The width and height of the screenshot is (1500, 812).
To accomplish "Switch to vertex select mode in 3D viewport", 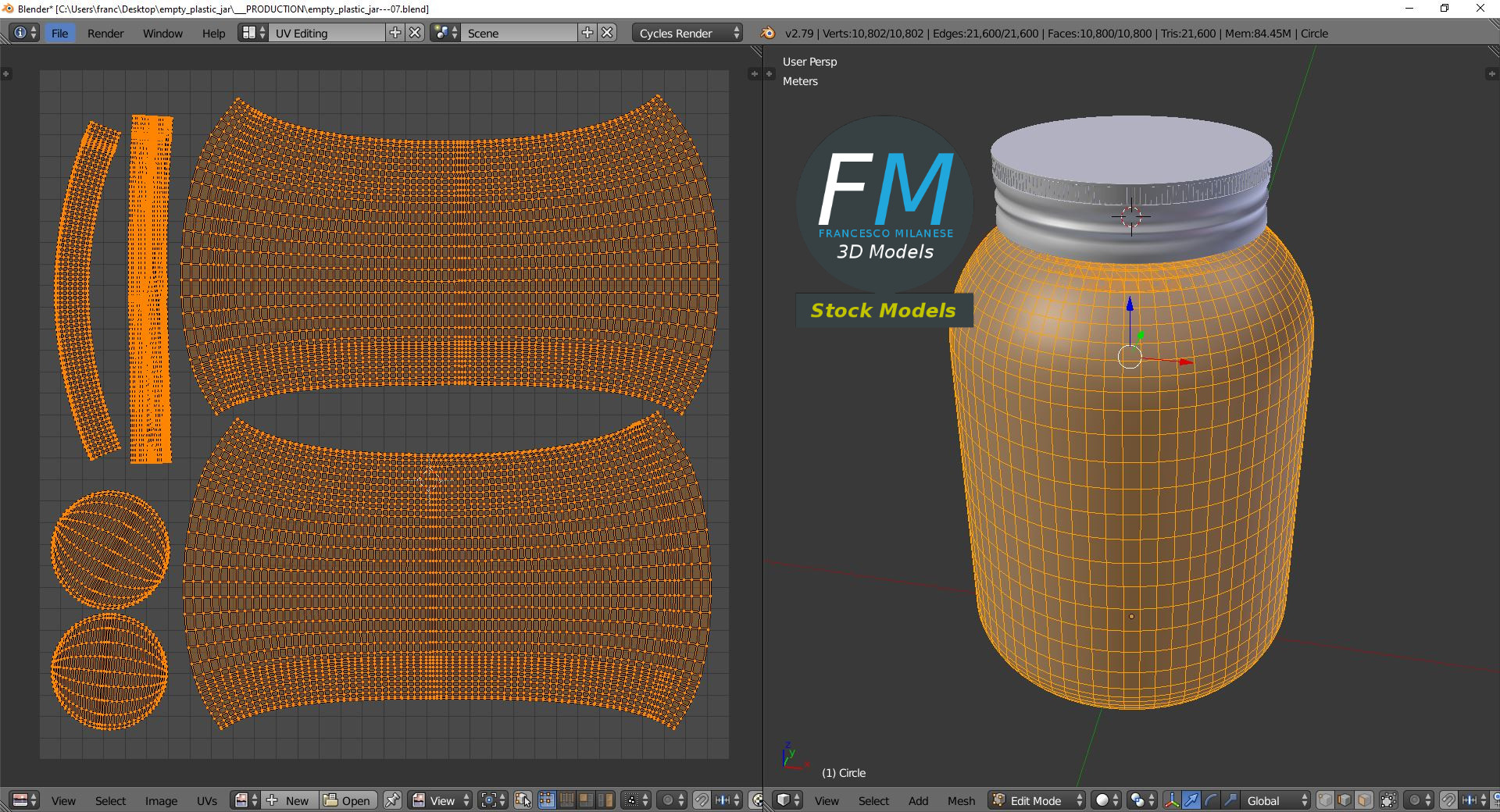I will click(1326, 800).
